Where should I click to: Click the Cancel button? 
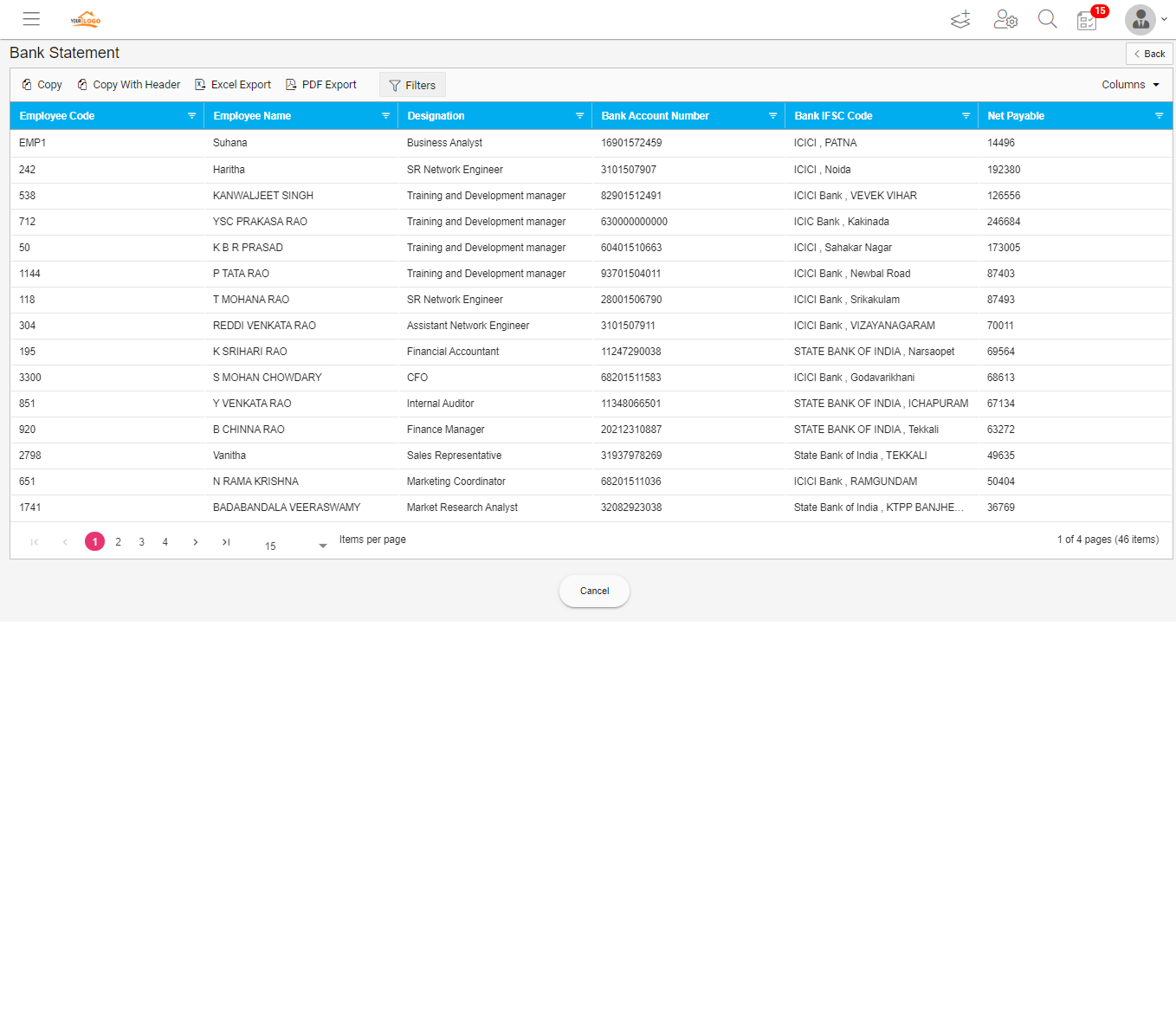pos(594,591)
